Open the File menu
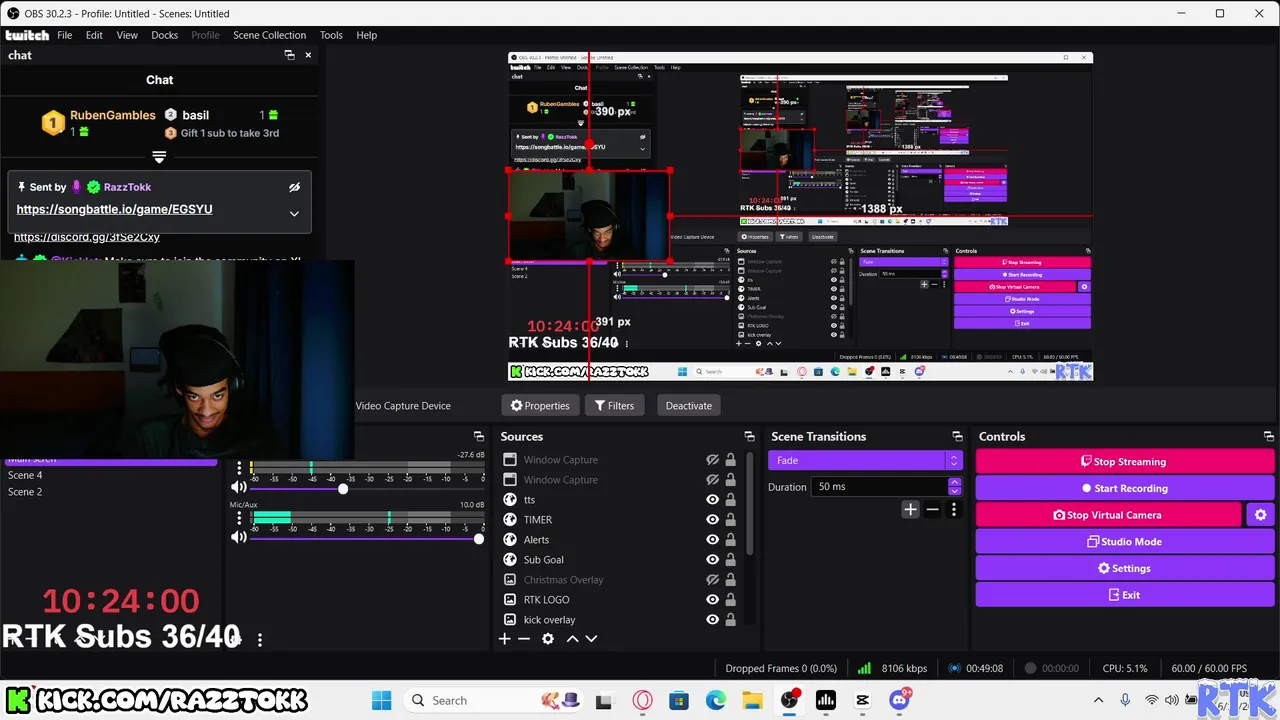 [x=64, y=35]
